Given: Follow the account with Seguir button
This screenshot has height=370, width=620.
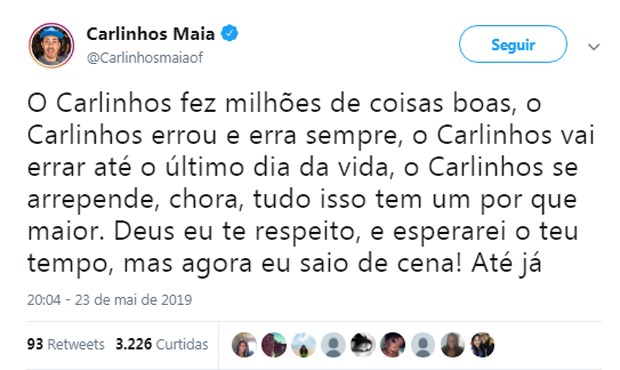Looking at the screenshot, I should click(513, 44).
